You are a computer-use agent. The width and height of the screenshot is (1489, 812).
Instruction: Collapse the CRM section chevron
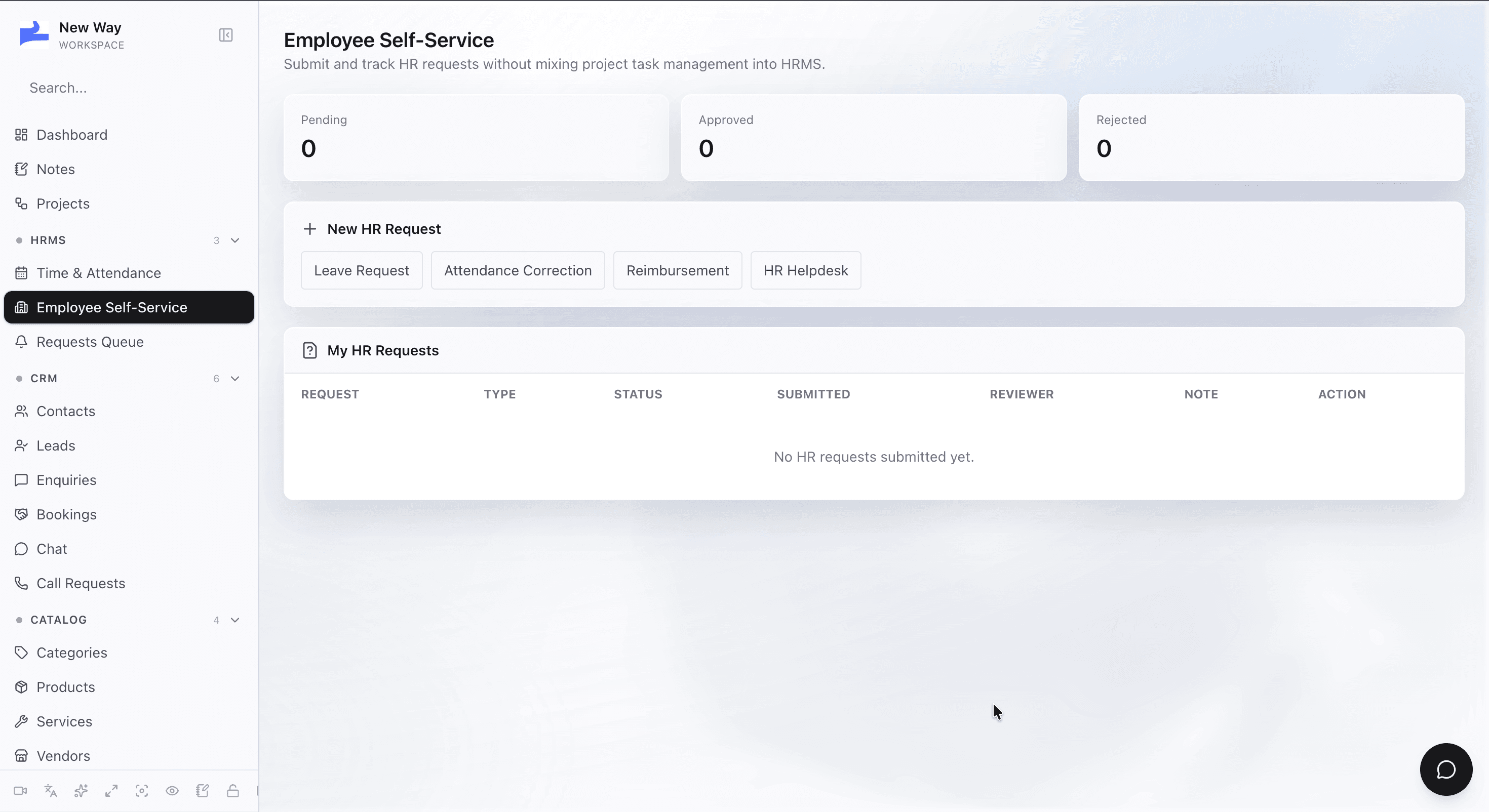pyautogui.click(x=236, y=379)
